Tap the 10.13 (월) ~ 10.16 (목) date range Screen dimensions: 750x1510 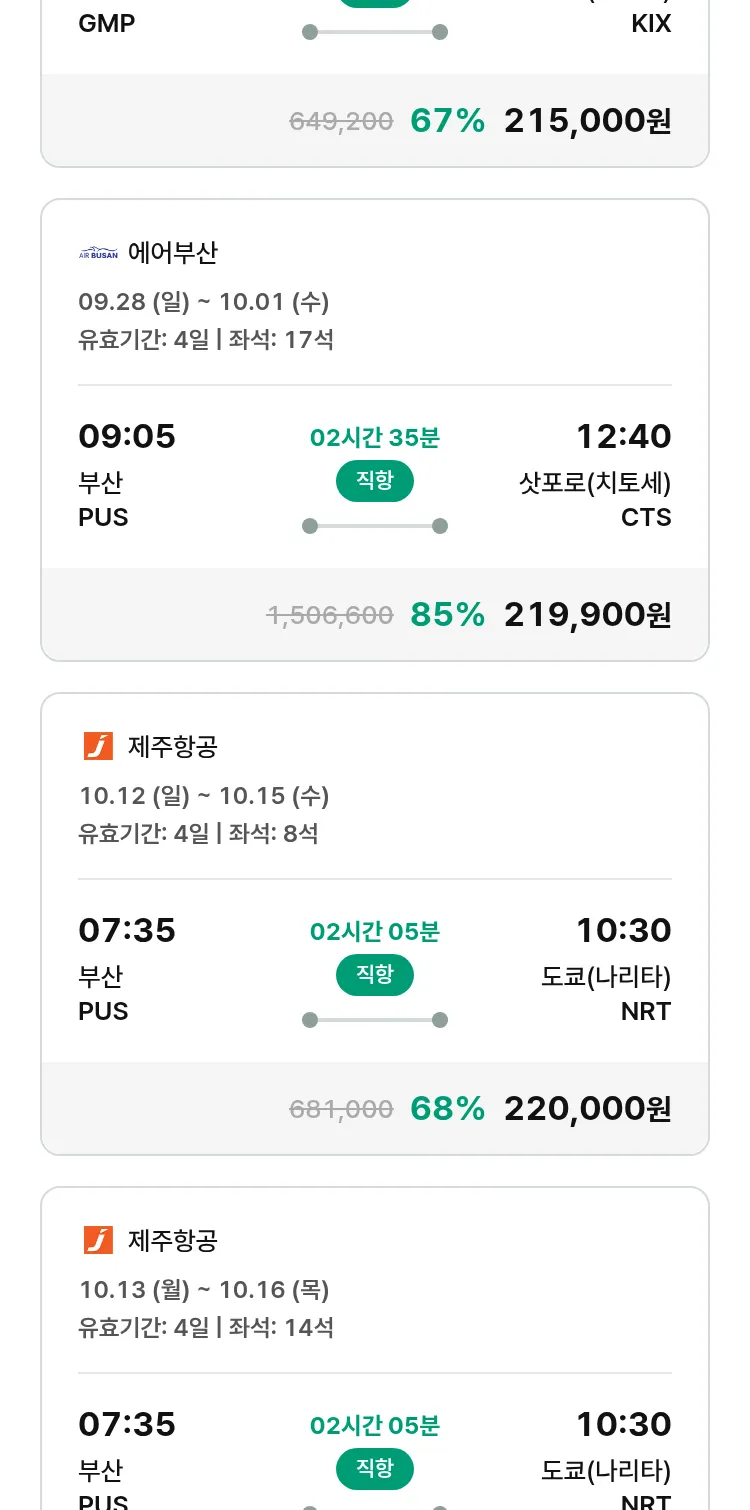coord(204,1290)
